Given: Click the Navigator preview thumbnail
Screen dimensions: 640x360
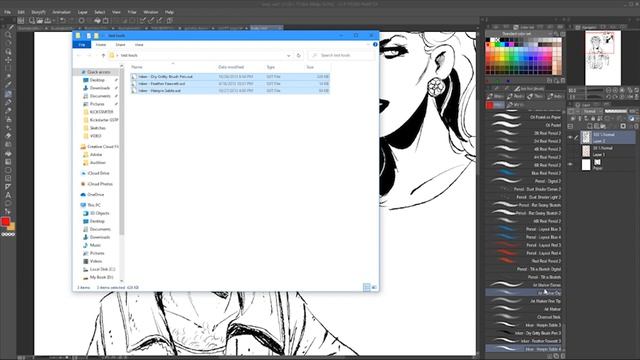Looking at the screenshot, I should 603,58.
